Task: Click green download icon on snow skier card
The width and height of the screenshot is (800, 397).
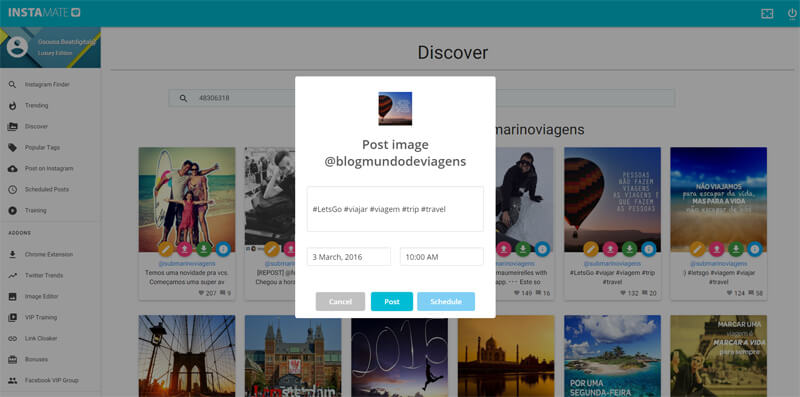Action: pos(523,249)
